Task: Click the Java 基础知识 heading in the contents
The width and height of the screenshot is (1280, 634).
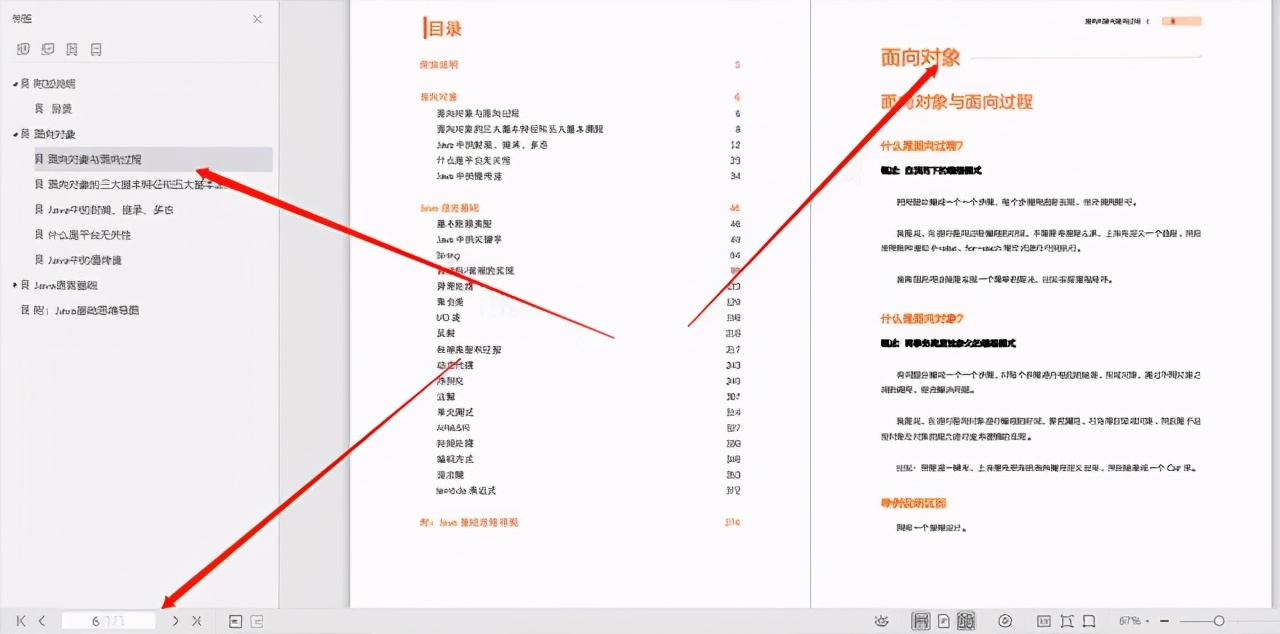Action: coord(448,208)
